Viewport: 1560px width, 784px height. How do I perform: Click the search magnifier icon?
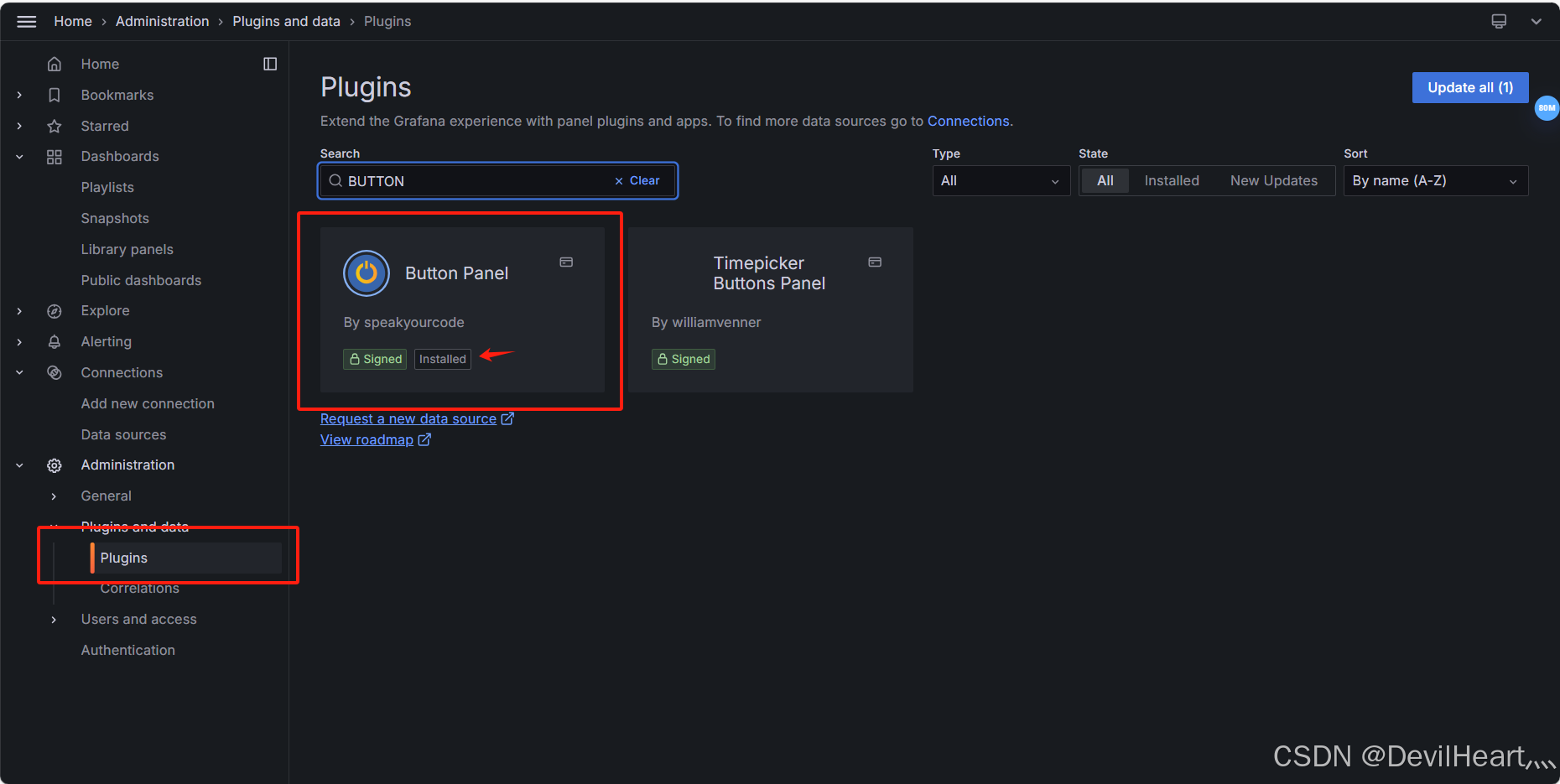coord(335,180)
